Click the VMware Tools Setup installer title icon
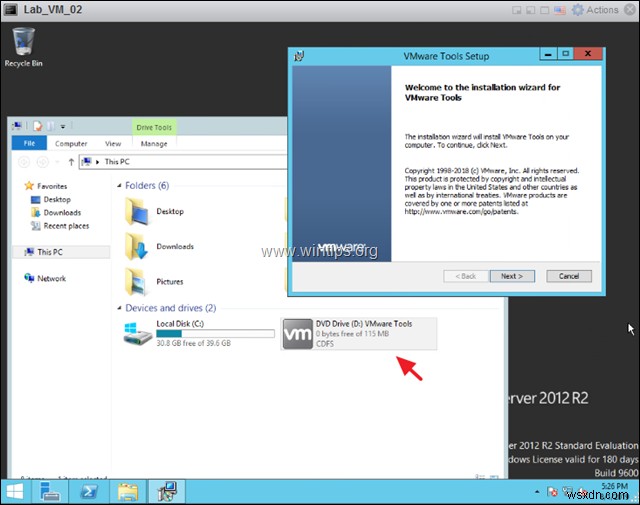The image size is (640, 505). tap(299, 56)
